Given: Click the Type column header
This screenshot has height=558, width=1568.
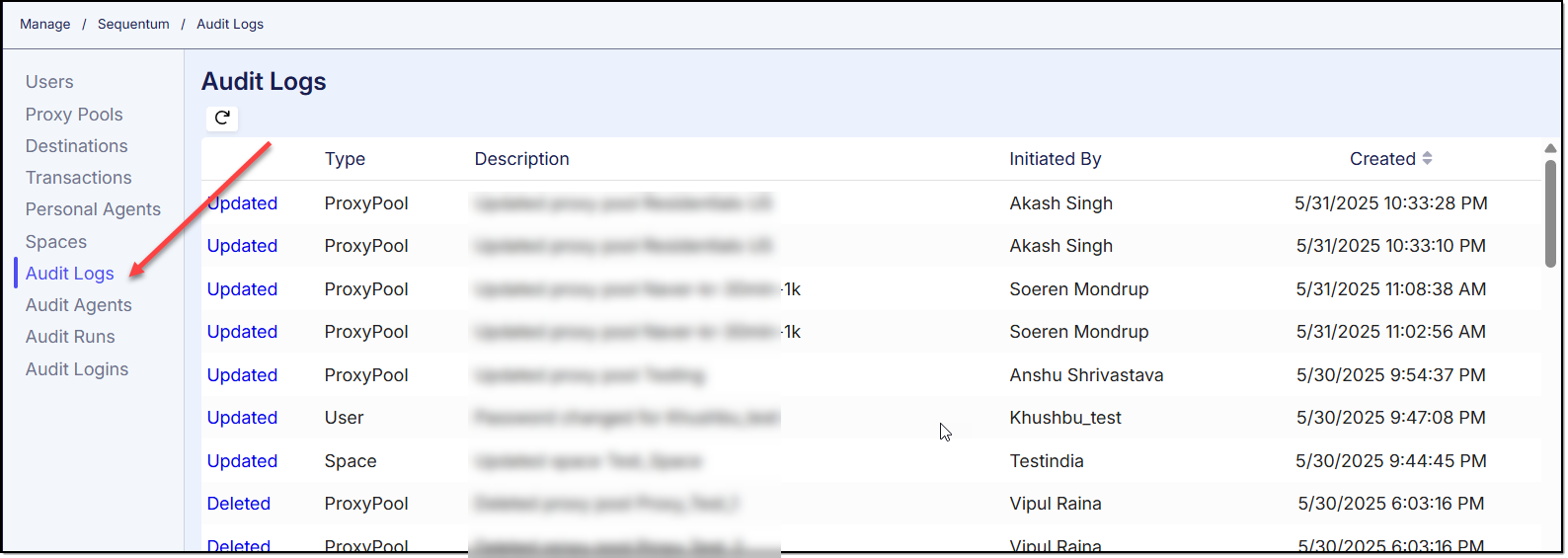Looking at the screenshot, I should tap(345, 159).
